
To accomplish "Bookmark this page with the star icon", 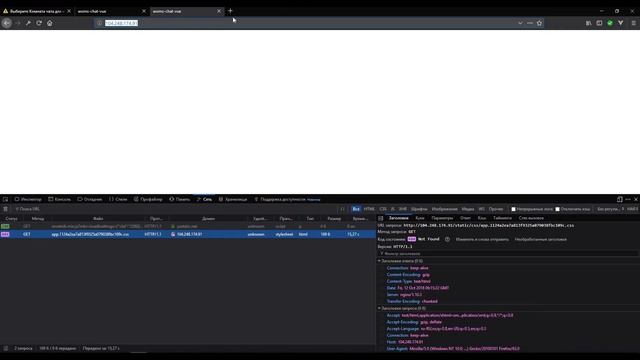I will pos(539,23).
